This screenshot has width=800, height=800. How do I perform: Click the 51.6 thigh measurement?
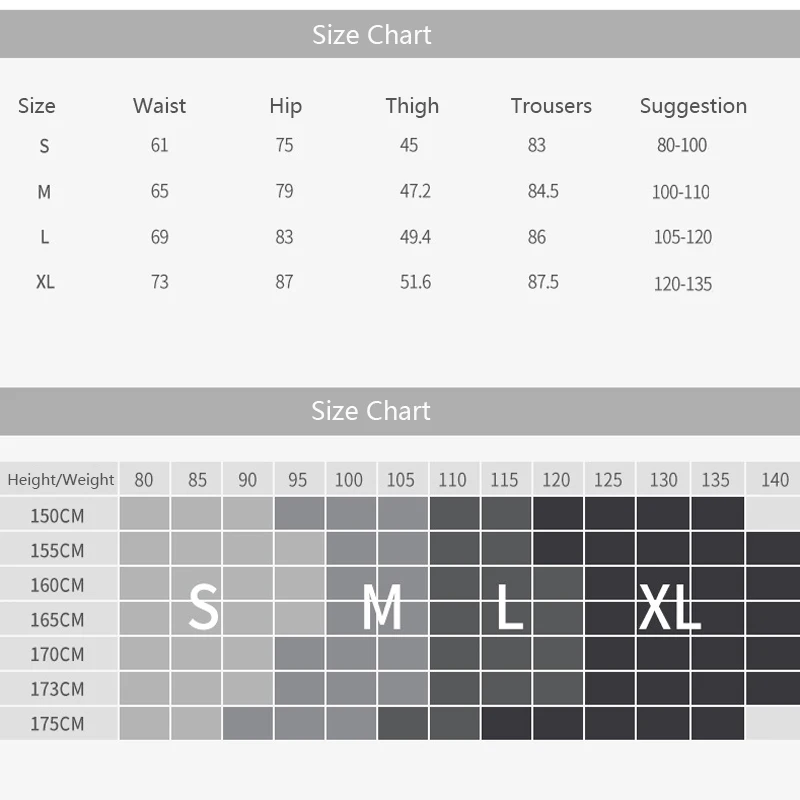click(415, 282)
